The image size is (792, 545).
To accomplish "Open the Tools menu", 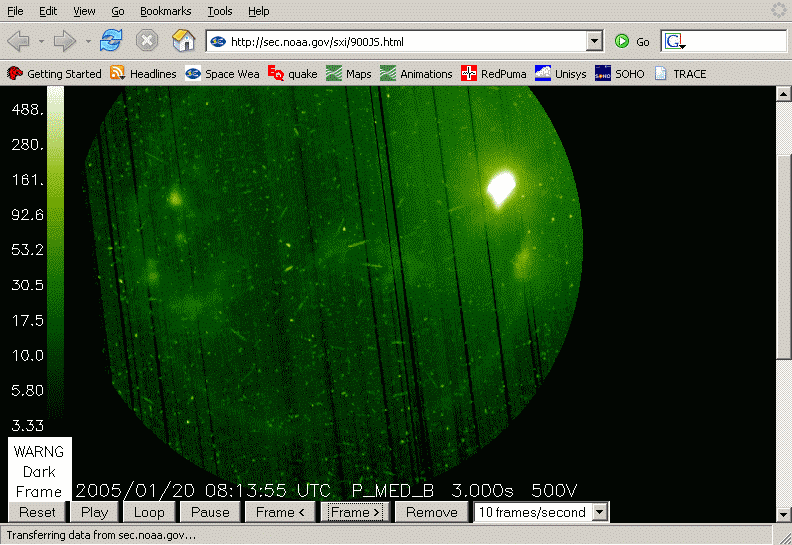I will (220, 11).
